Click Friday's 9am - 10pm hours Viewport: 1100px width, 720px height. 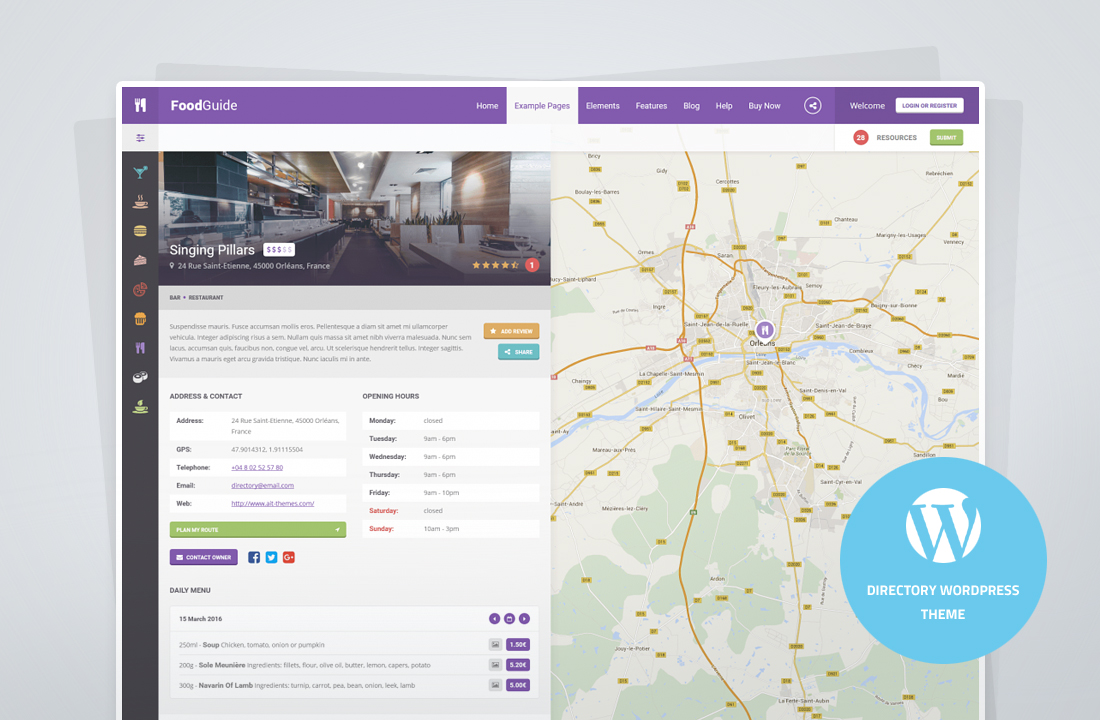(441, 493)
